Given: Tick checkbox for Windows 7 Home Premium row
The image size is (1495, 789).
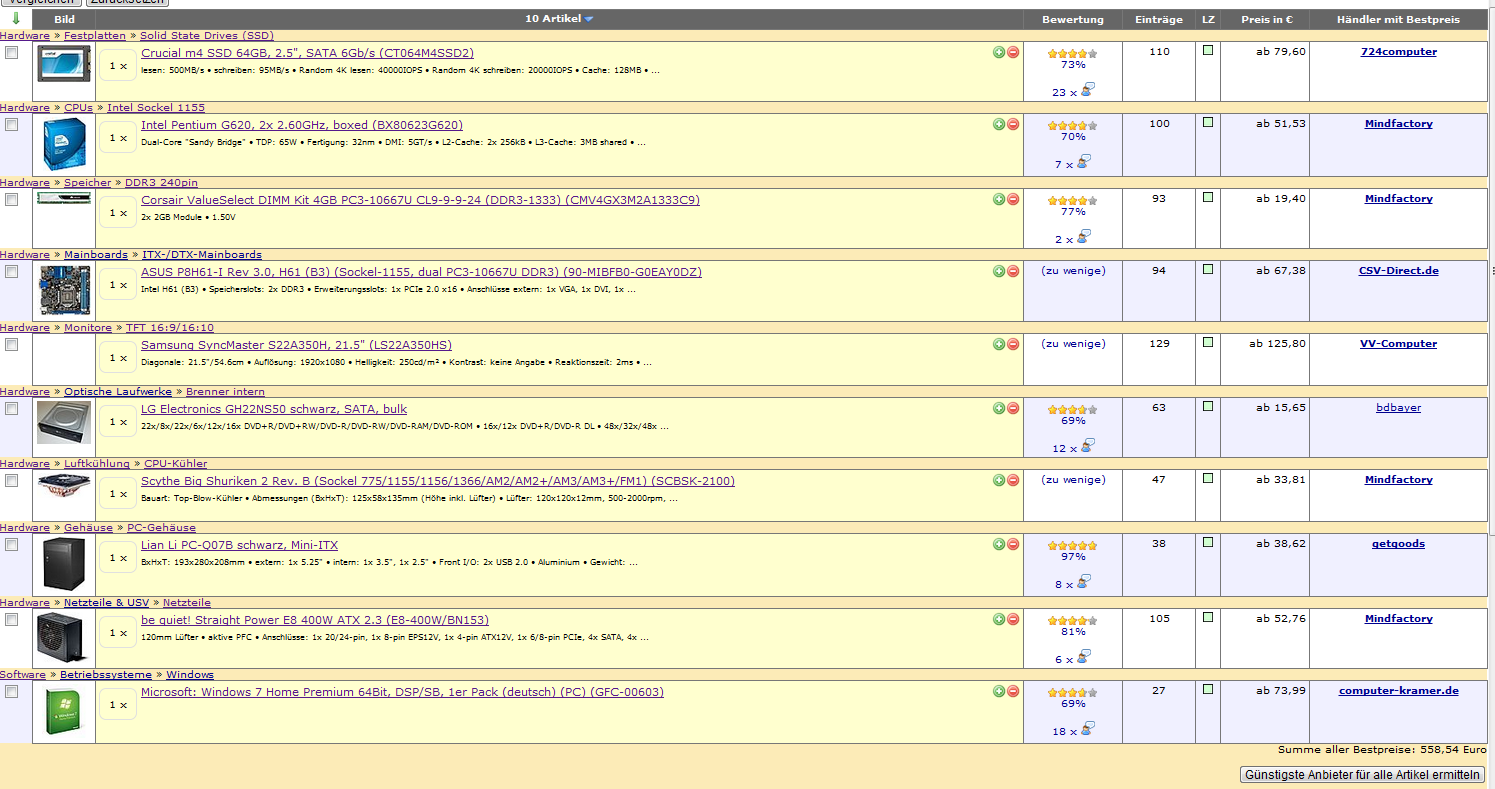Looking at the screenshot, I should (x=12, y=692).
